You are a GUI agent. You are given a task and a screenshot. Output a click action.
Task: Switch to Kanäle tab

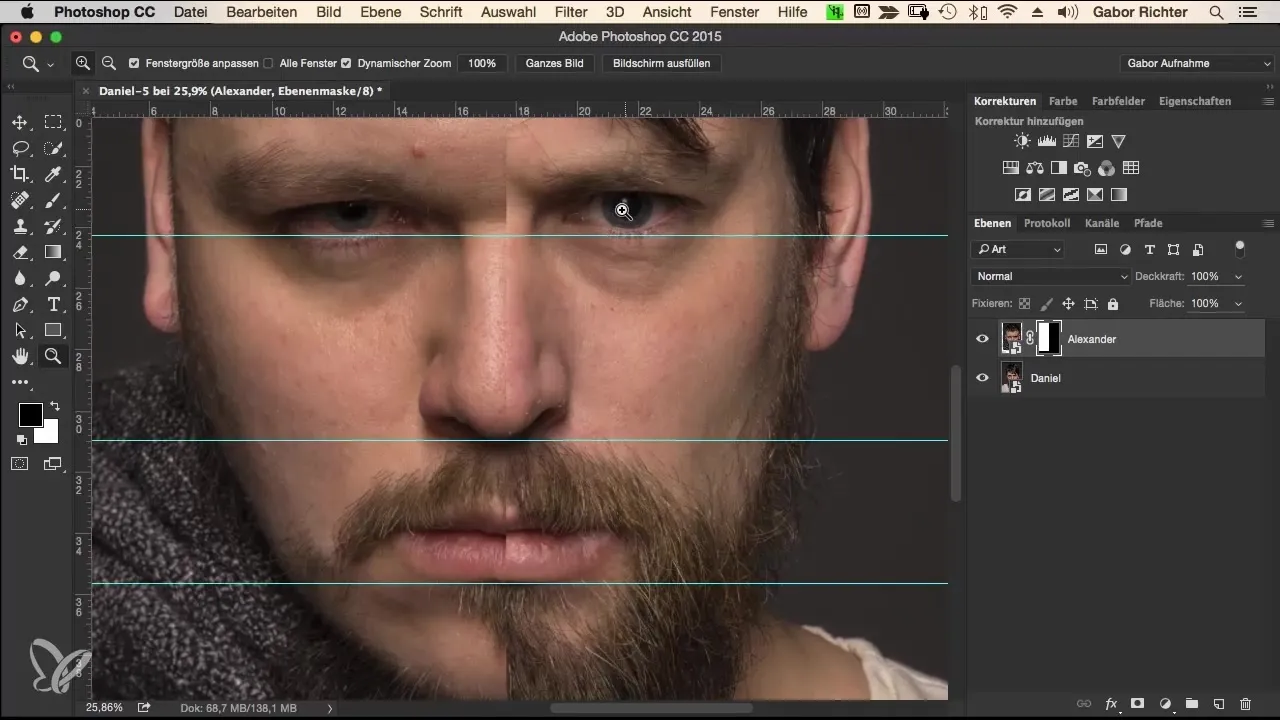click(x=1102, y=223)
